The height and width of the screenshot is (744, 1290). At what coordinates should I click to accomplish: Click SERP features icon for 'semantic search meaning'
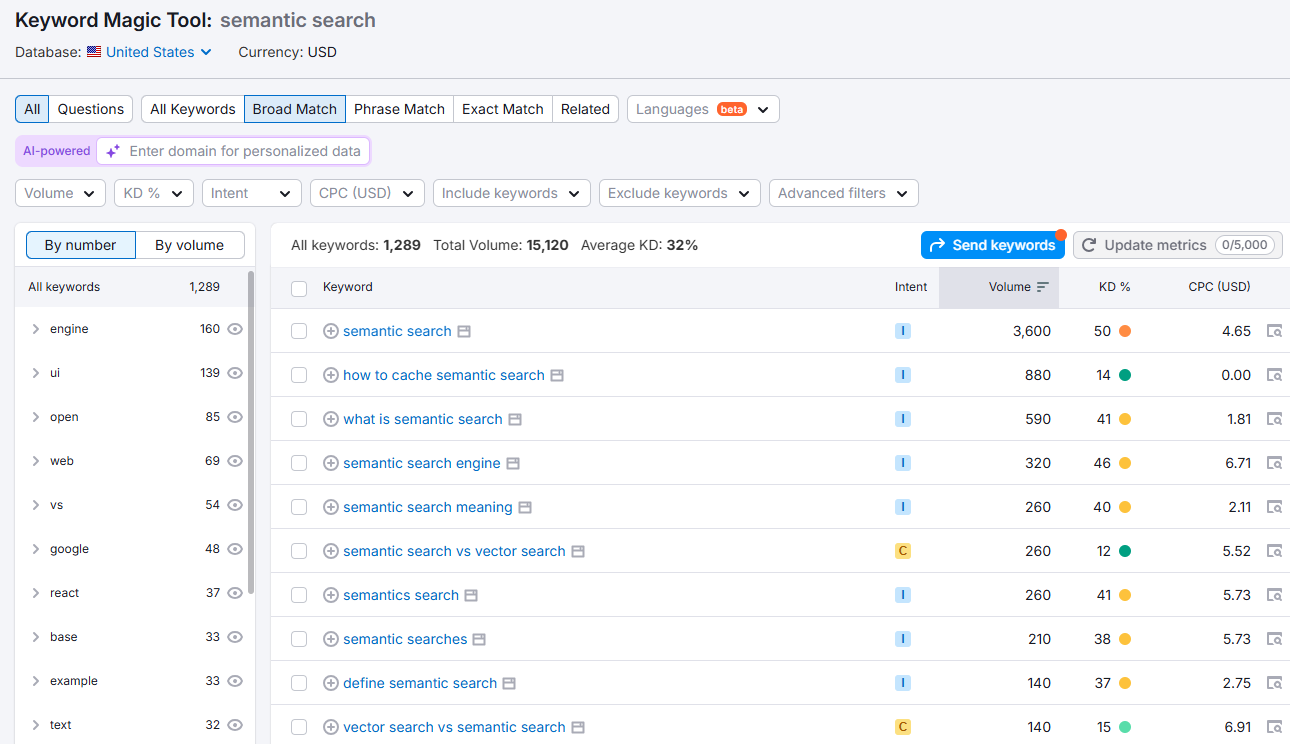(525, 507)
